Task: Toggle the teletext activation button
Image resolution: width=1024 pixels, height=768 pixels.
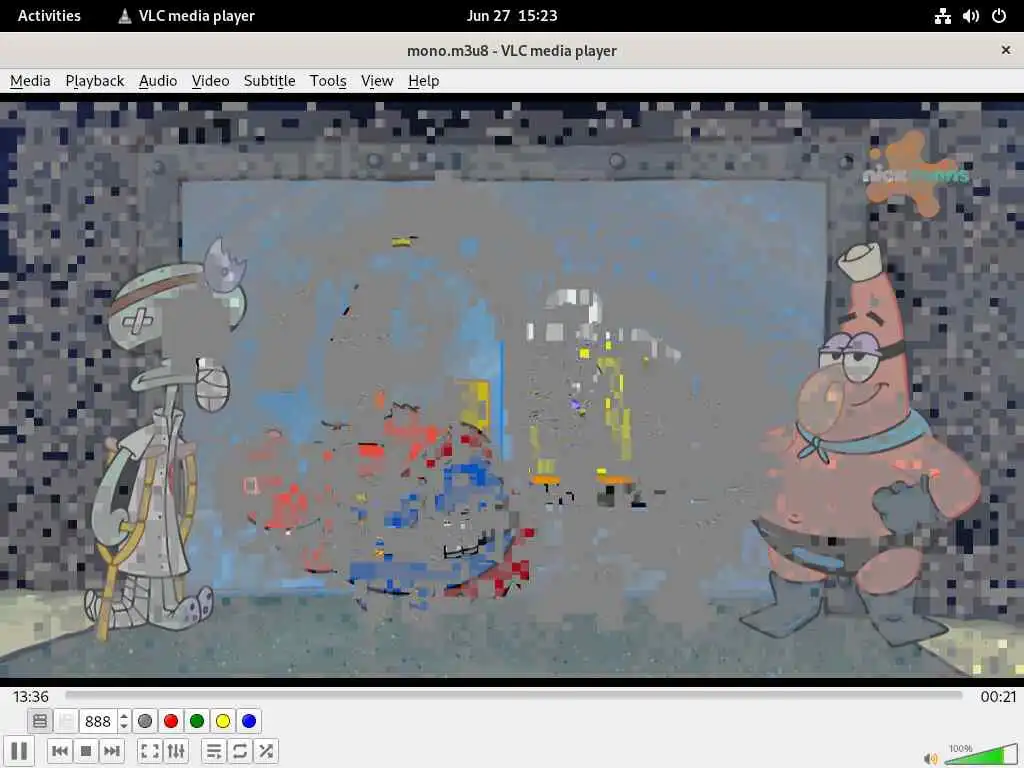Action: pos(40,721)
